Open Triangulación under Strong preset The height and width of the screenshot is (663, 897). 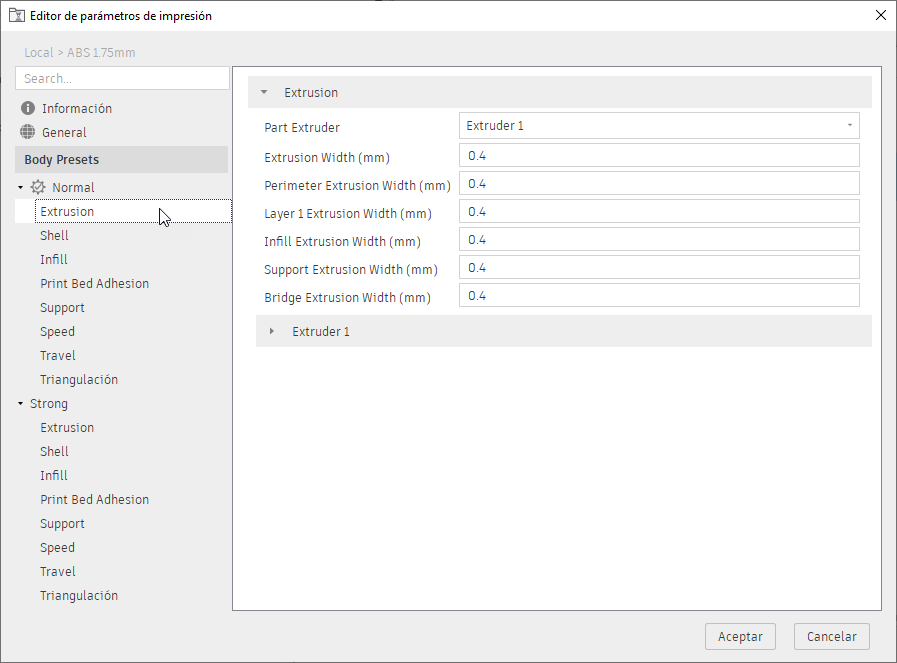(x=79, y=596)
